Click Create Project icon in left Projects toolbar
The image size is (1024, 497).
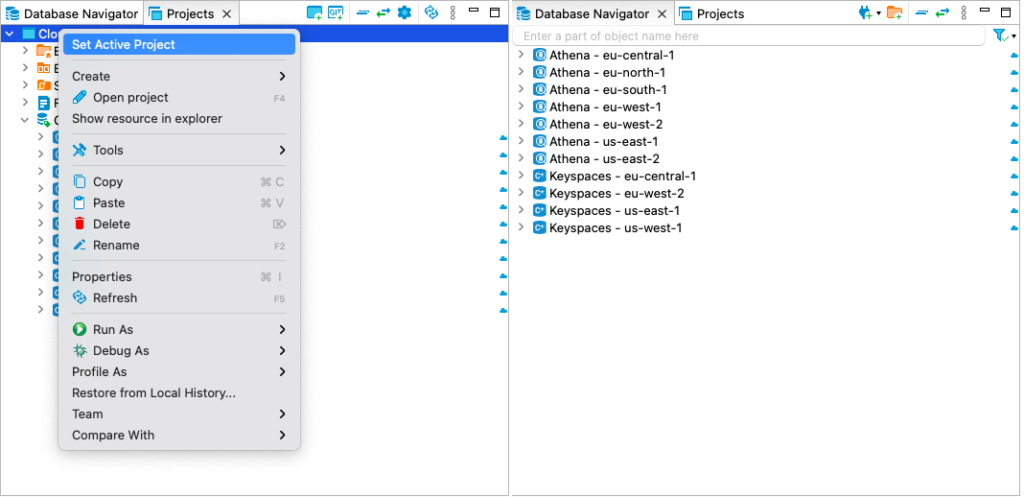click(x=314, y=12)
